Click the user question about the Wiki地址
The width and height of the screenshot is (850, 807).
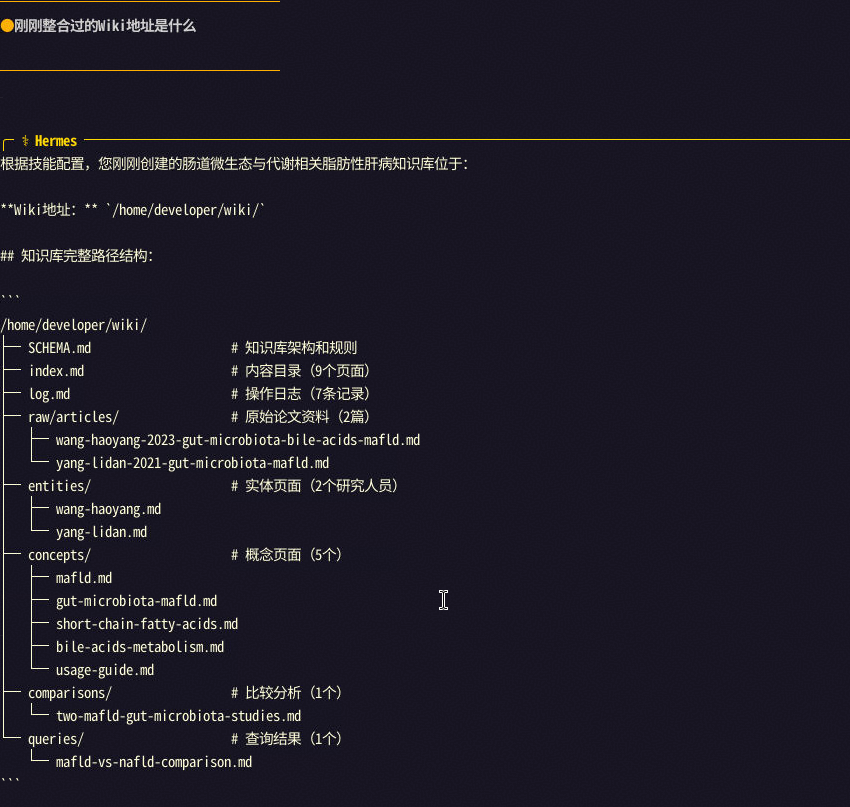click(105, 25)
